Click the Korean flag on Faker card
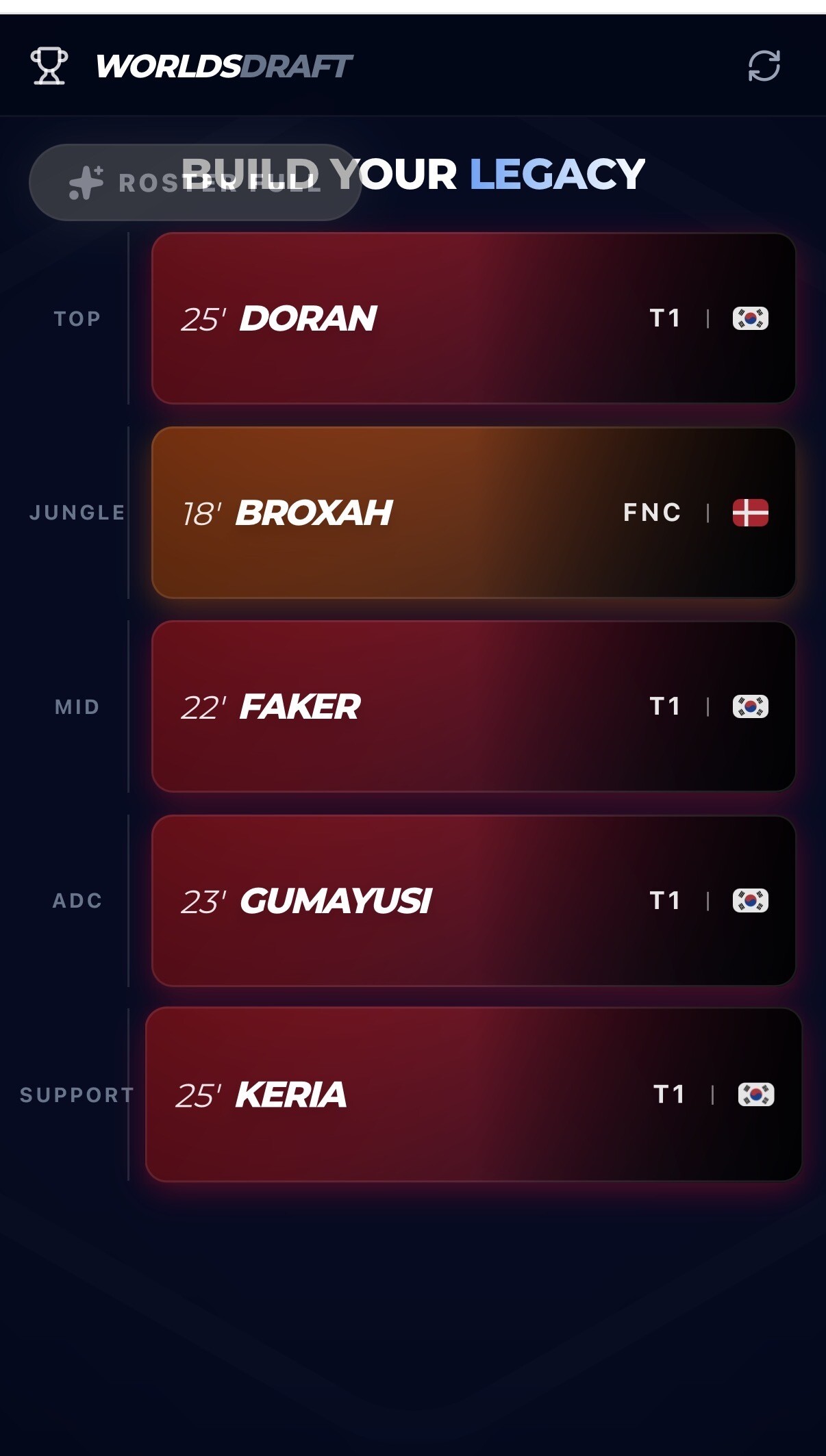Image resolution: width=826 pixels, height=1456 pixels. tap(750, 706)
